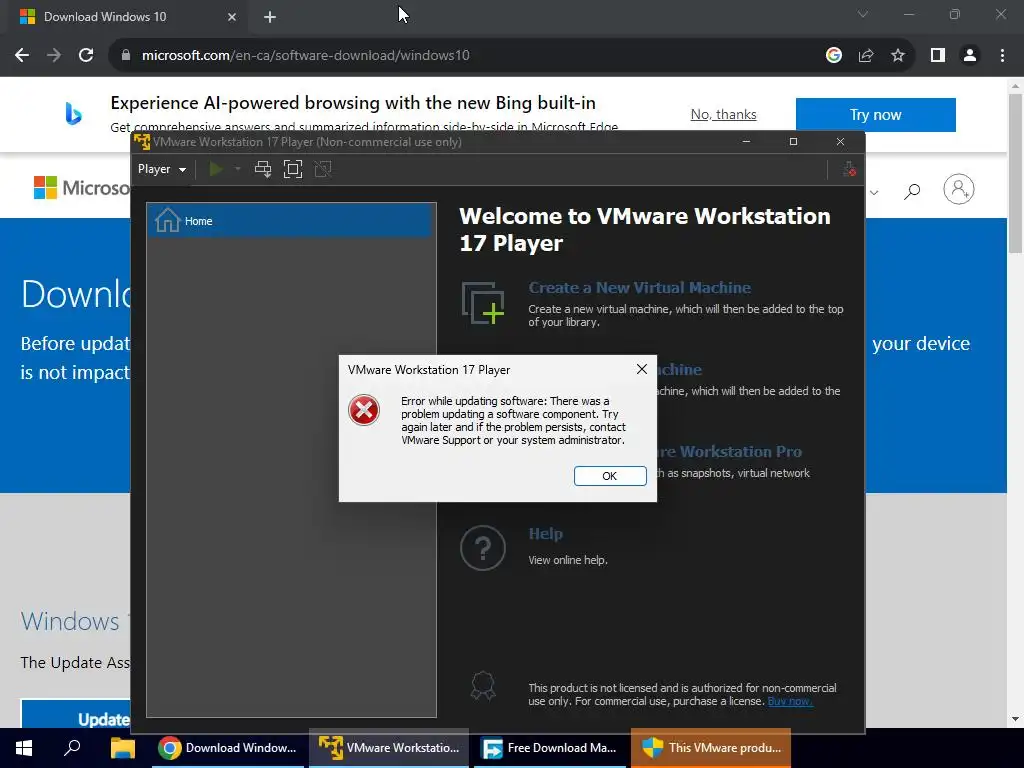The height and width of the screenshot is (768, 1024).
Task: Go forward in Chrome browser
Action: [54, 56]
